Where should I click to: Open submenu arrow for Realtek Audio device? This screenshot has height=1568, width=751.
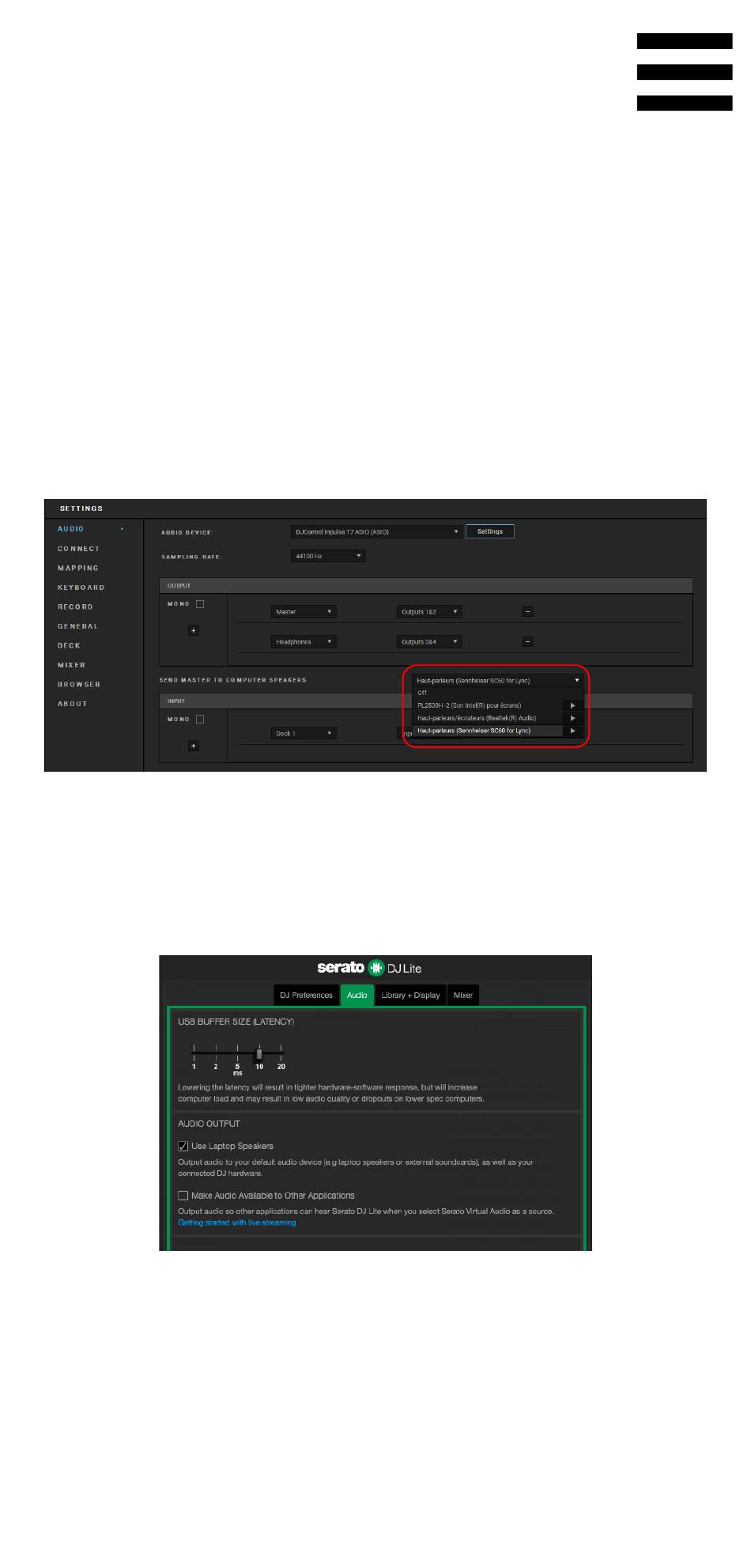pos(573,718)
